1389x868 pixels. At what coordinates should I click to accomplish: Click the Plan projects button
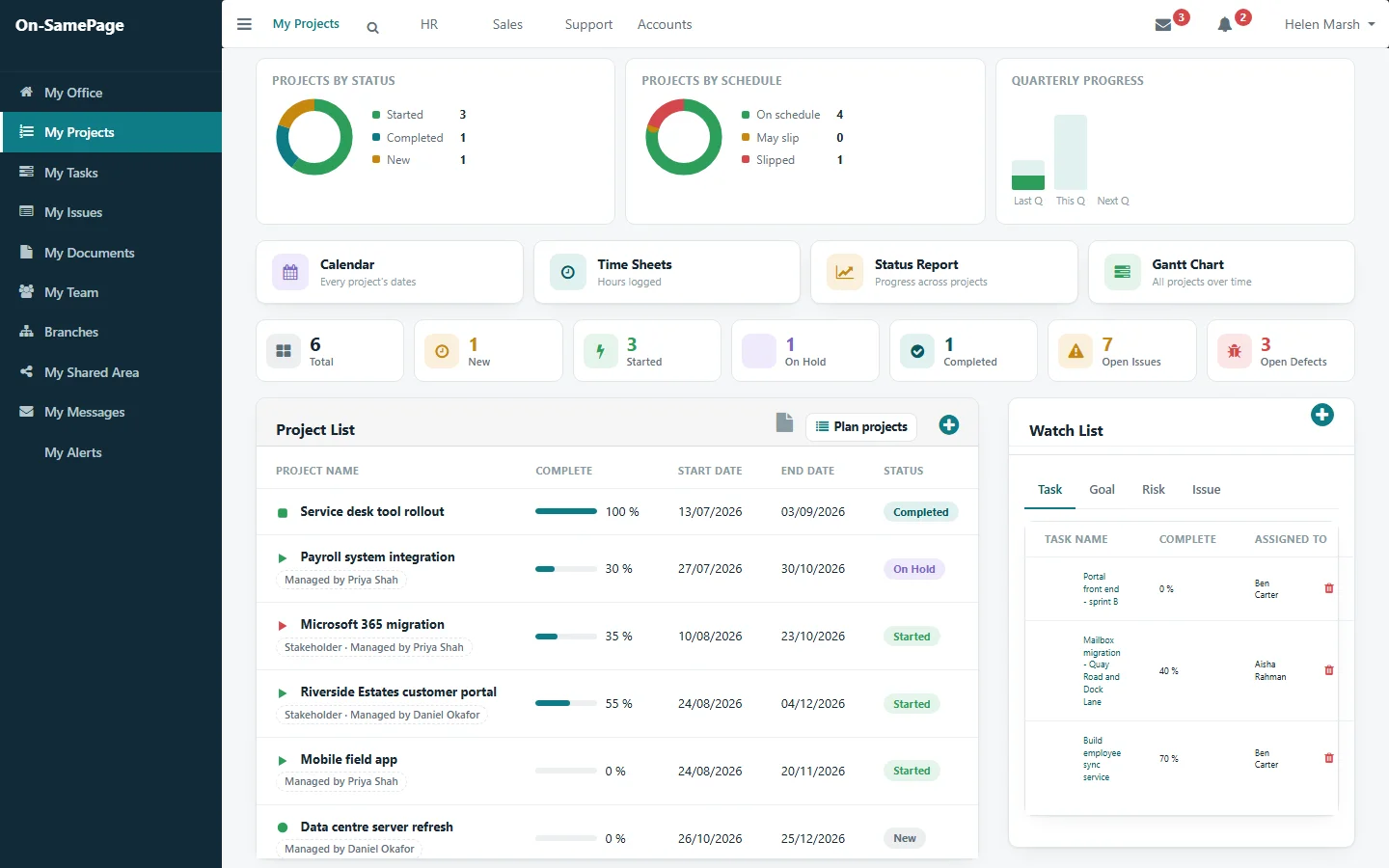(x=861, y=426)
